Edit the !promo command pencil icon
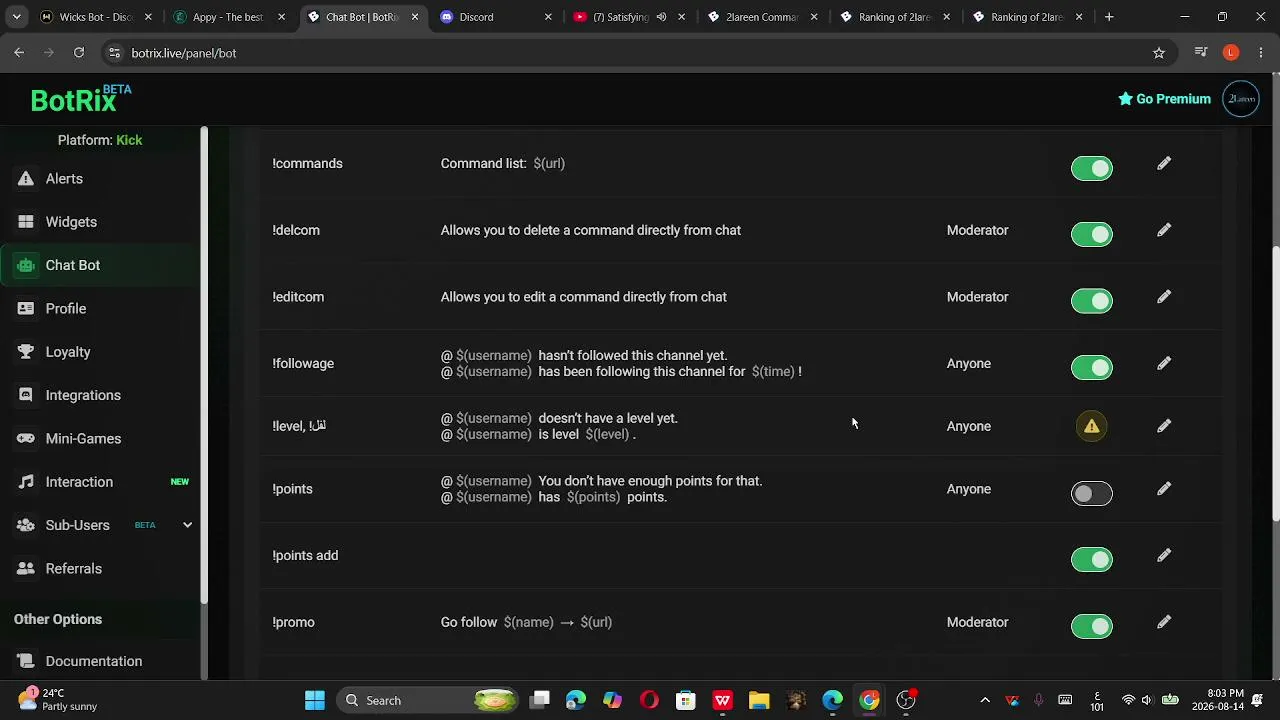This screenshot has width=1280, height=720. click(x=1164, y=622)
